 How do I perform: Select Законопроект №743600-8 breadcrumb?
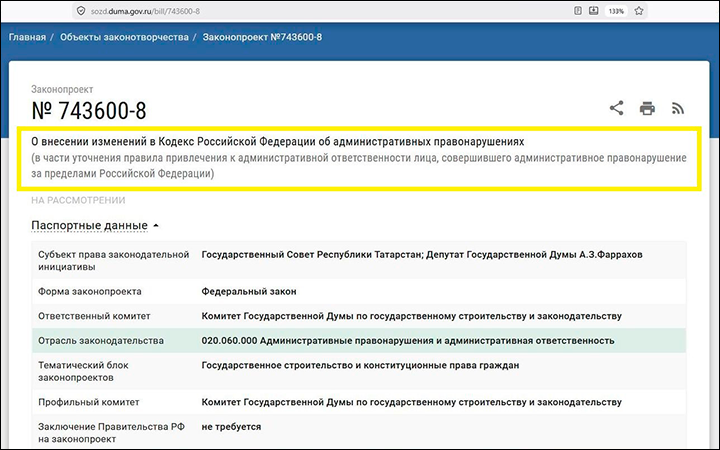point(262,37)
